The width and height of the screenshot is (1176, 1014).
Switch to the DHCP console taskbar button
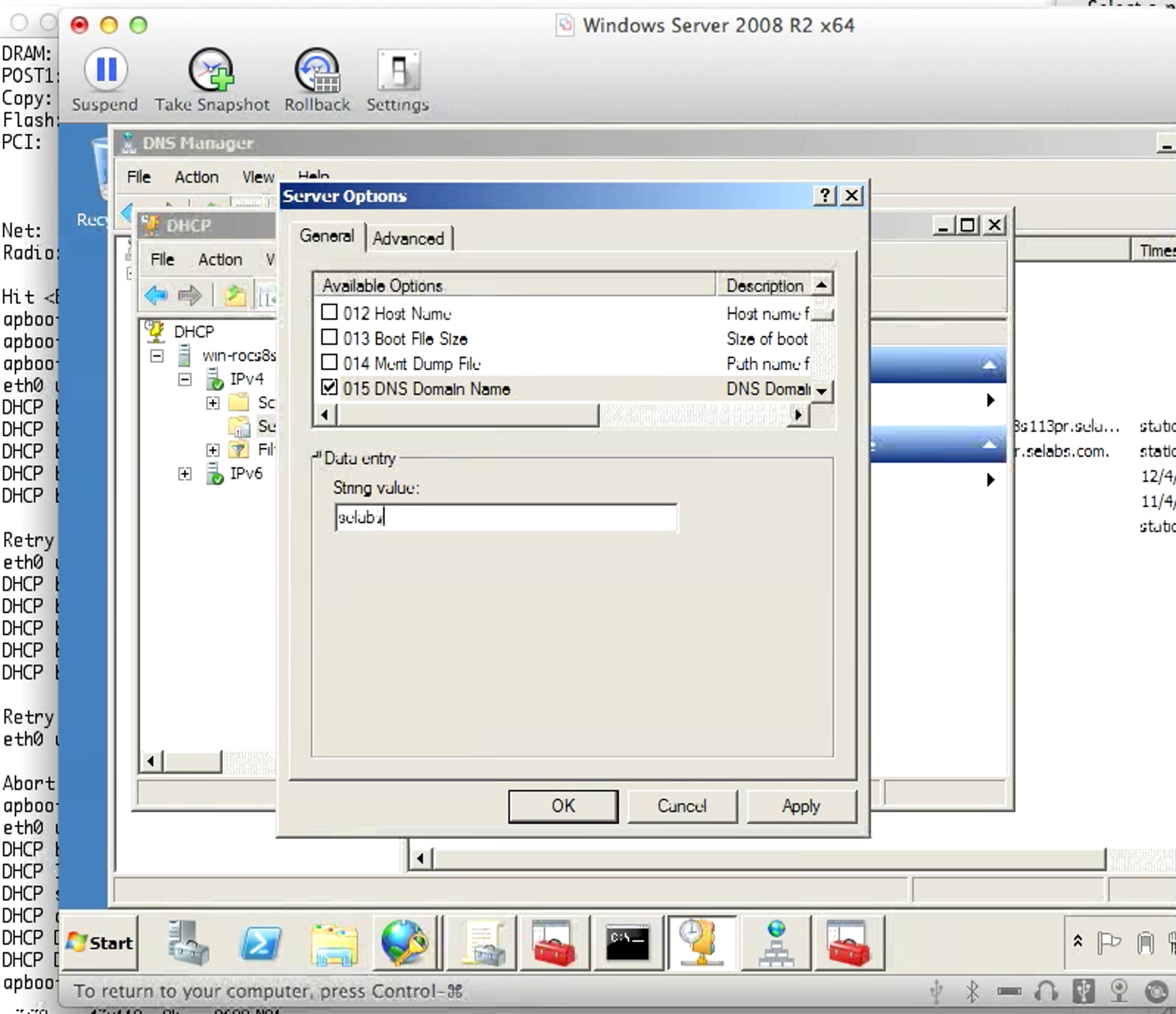pyautogui.click(x=702, y=942)
